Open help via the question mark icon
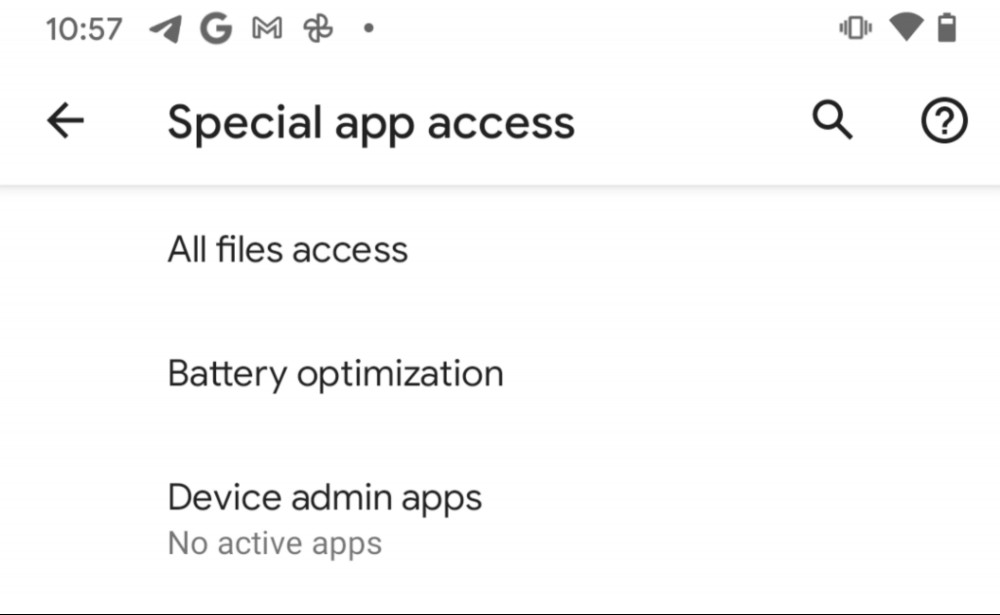 tap(944, 120)
